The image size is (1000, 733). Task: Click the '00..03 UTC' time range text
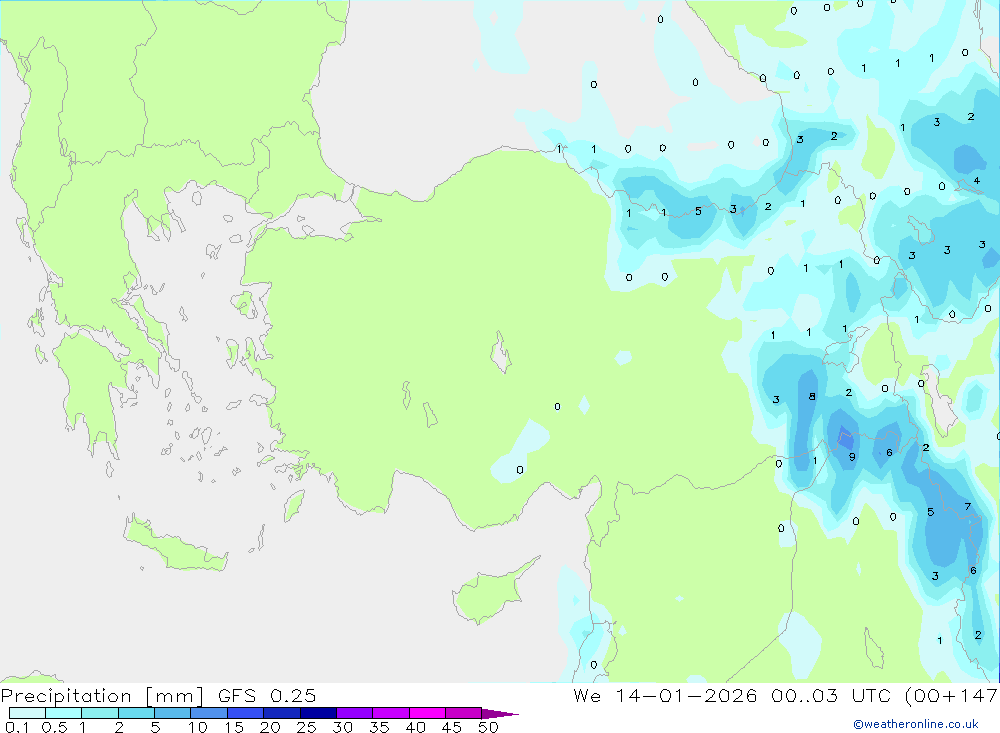831,696
